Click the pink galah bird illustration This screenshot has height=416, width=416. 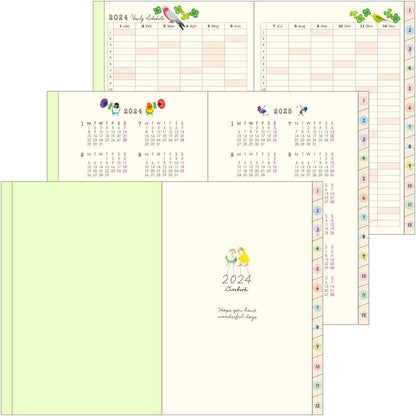[173, 17]
